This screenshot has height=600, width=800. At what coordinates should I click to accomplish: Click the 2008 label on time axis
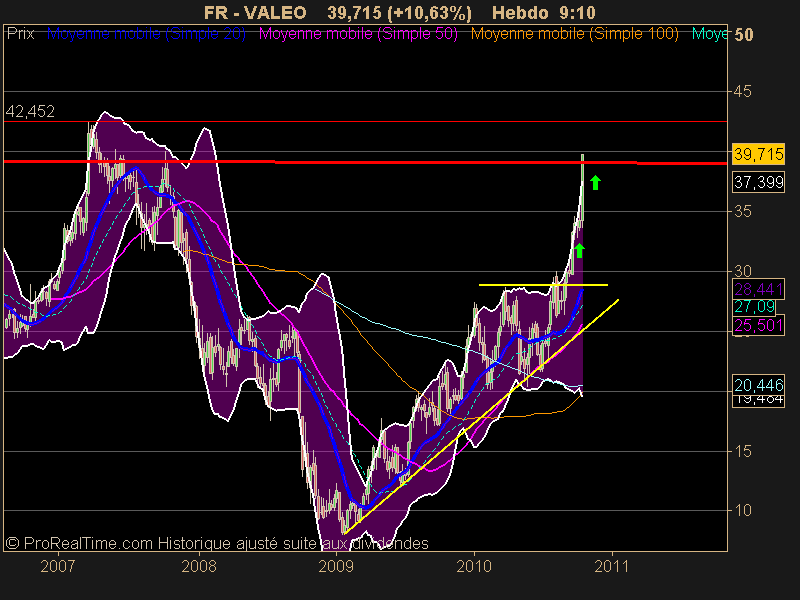(199, 566)
